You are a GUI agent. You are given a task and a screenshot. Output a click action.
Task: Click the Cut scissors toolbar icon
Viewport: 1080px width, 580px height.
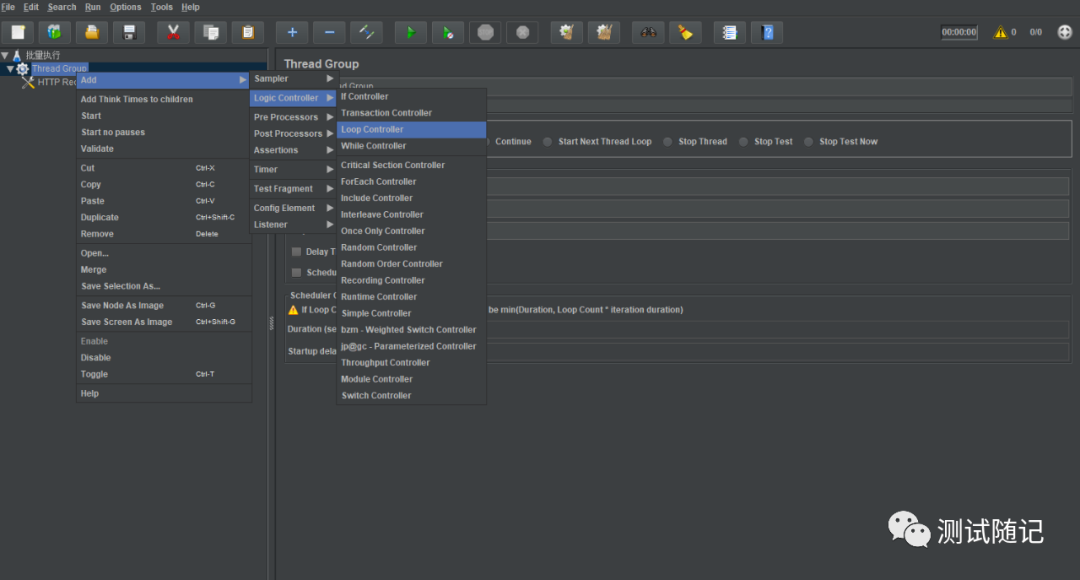click(x=173, y=32)
